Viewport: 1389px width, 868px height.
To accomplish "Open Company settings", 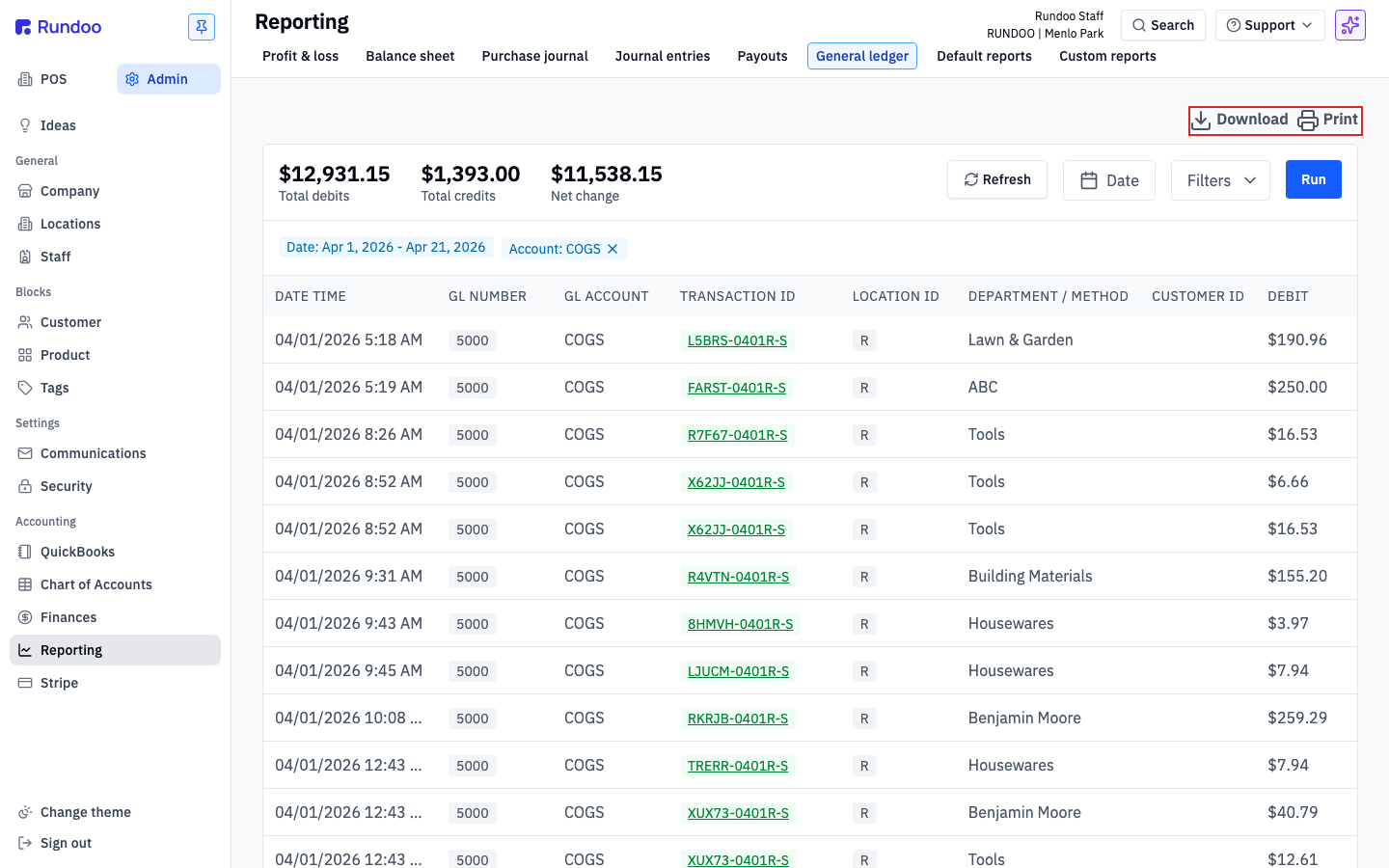I will (115, 191).
